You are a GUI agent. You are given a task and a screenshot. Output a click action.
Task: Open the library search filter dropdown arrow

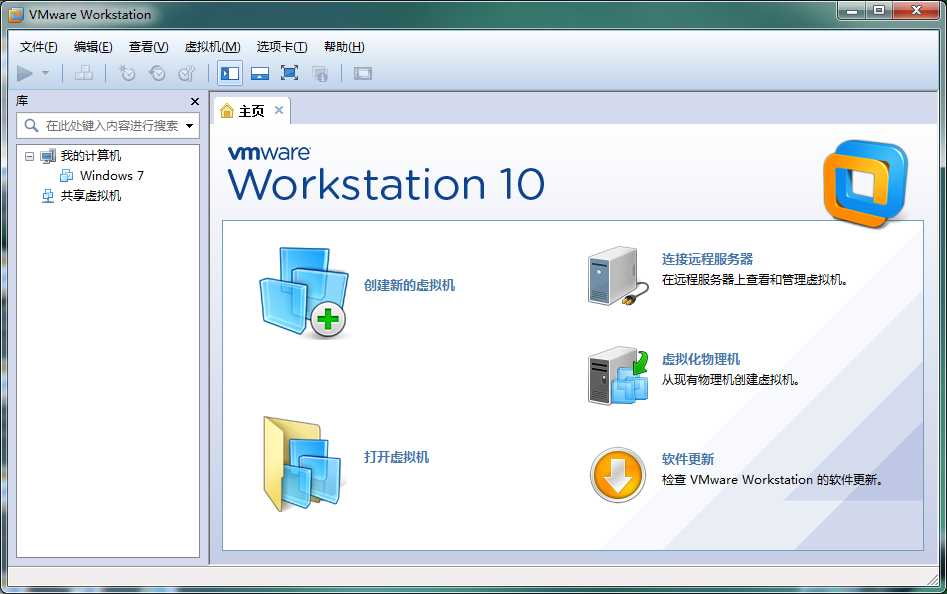click(190, 126)
